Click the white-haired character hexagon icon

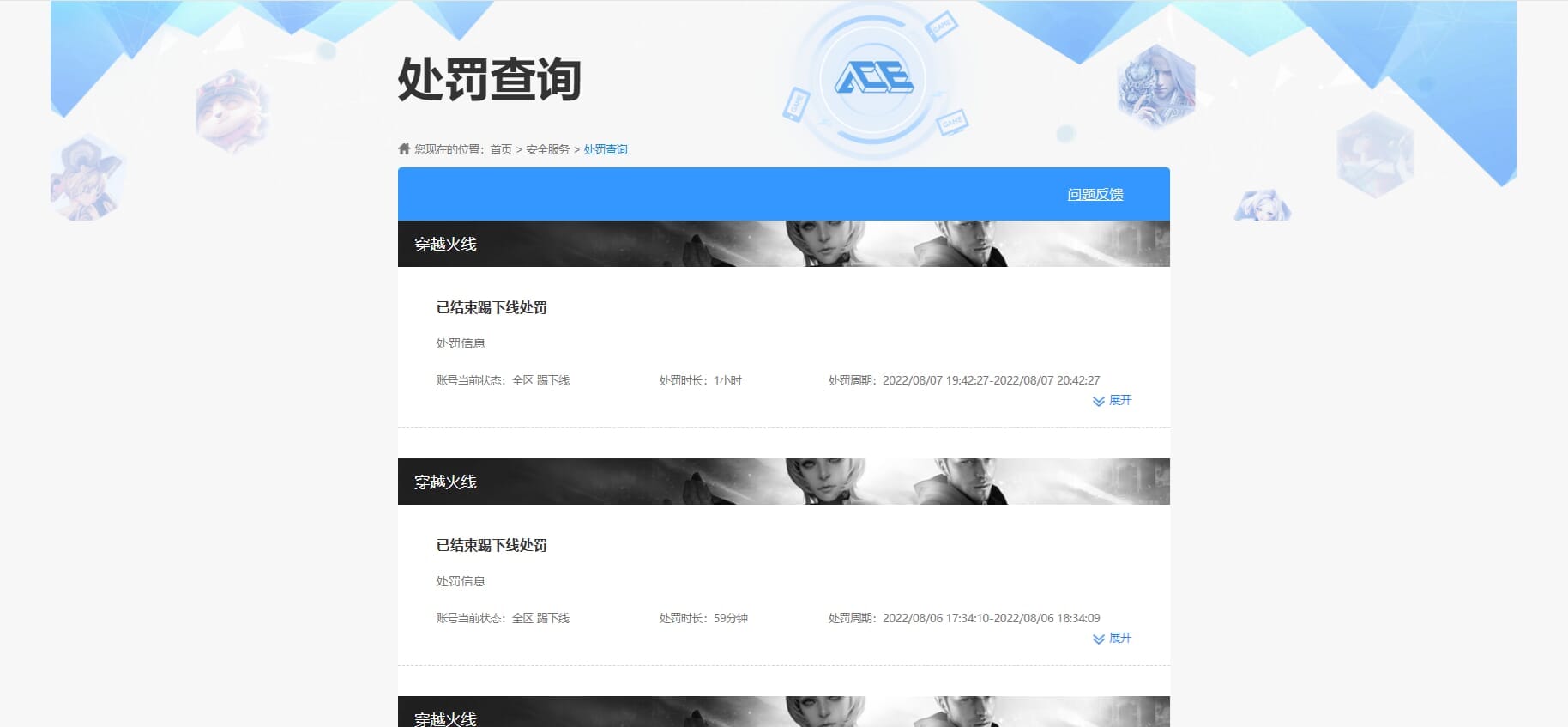[x=1155, y=86]
